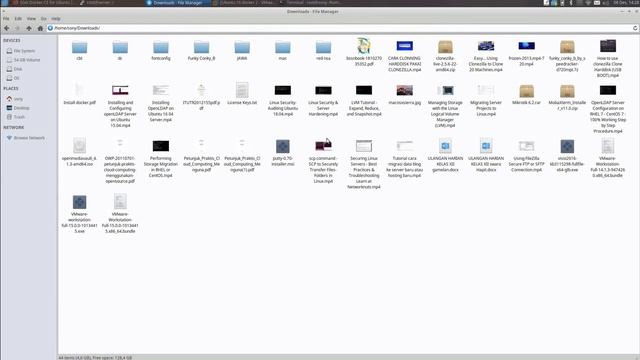Select the Mikrotik 6.2.rar archive
This screenshot has width=640, height=360.
tap(527, 94)
